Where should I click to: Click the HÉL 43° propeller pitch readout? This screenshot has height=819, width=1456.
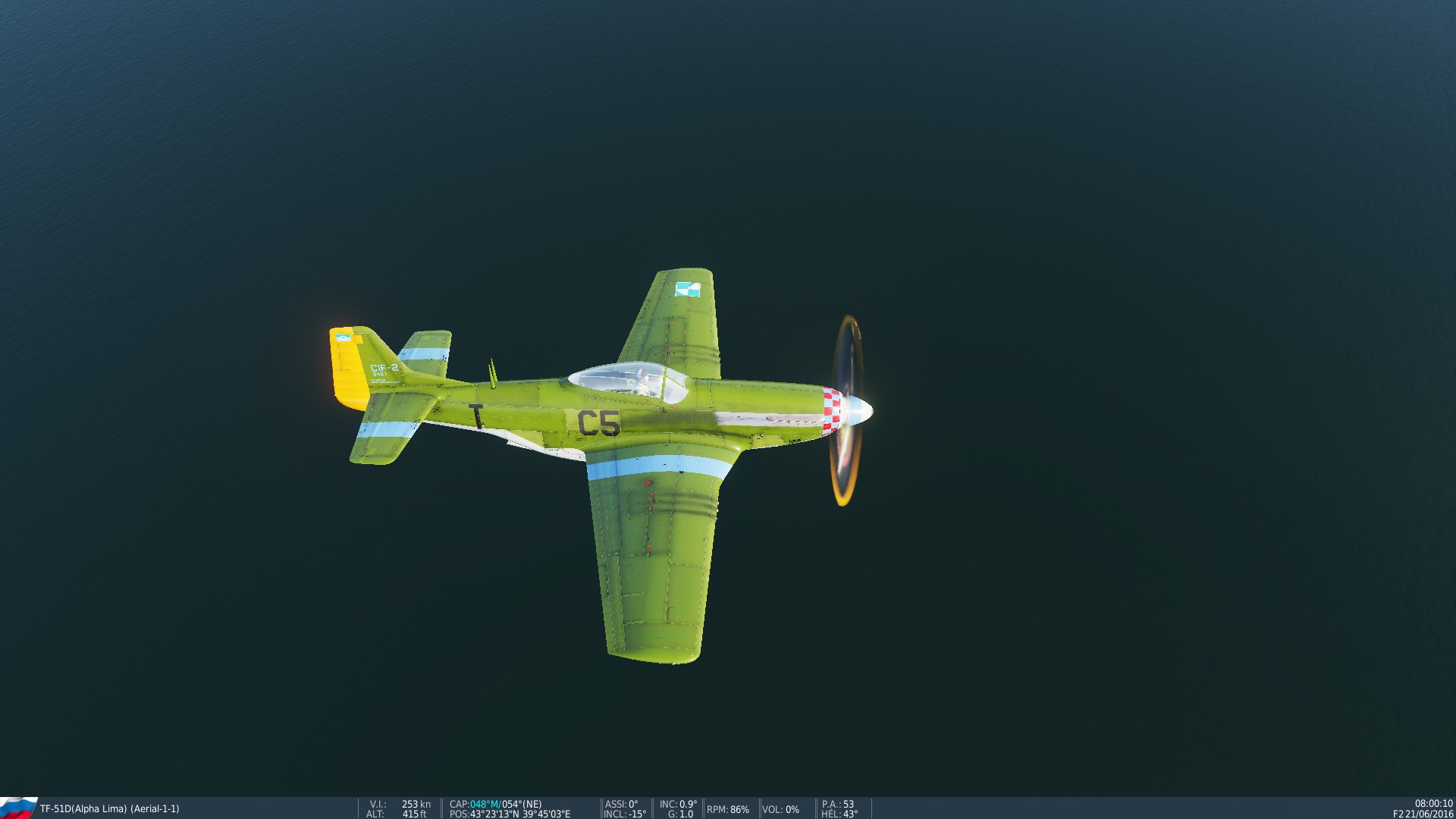coord(839,814)
